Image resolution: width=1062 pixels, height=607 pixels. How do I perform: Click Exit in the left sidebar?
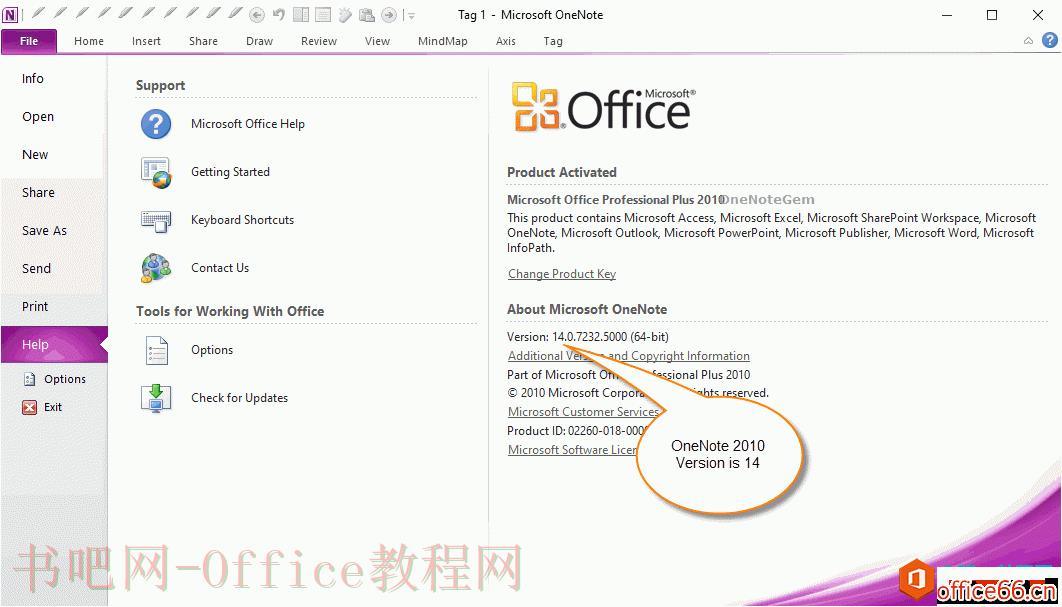point(42,407)
